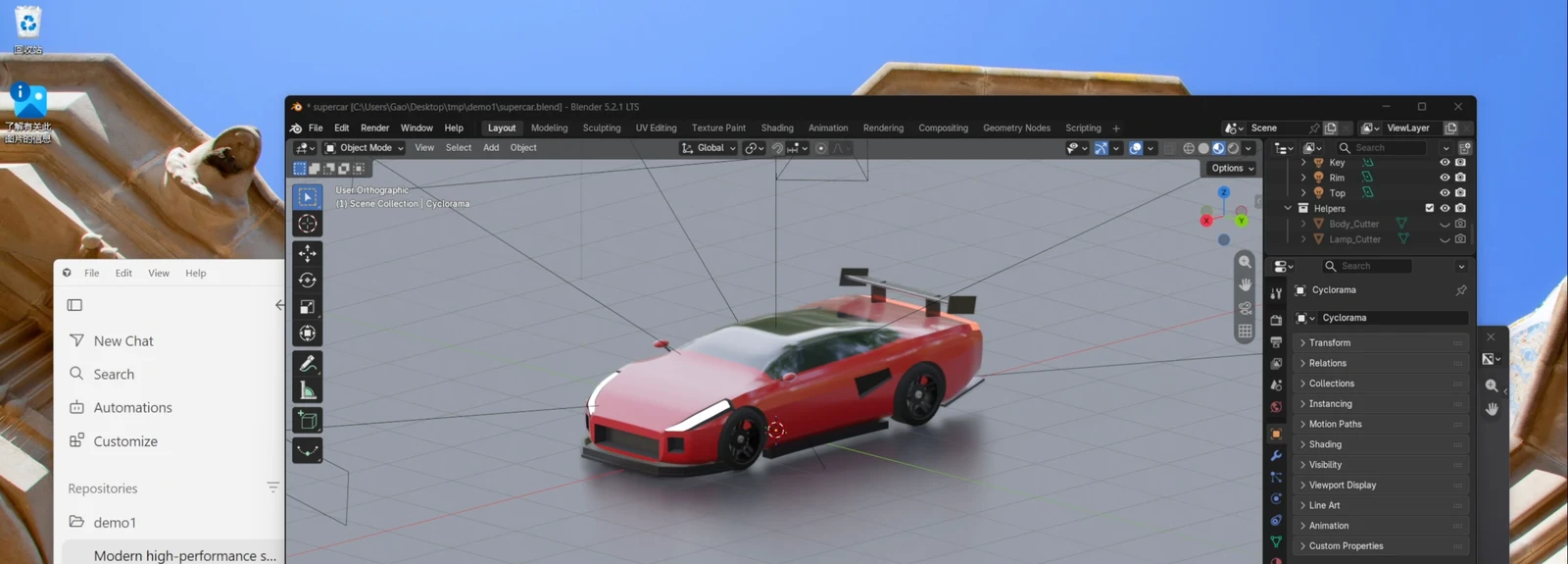Open Recycle Bin on the desktop
1568x564 pixels.
(x=27, y=27)
